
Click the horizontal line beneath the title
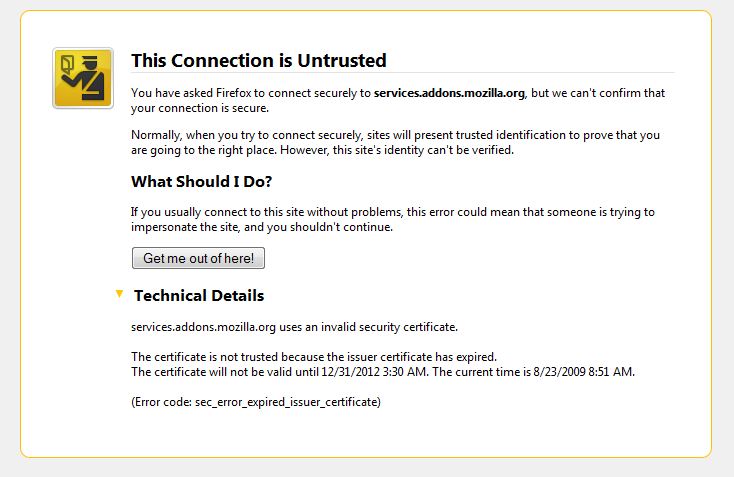pyautogui.click(x=403, y=73)
